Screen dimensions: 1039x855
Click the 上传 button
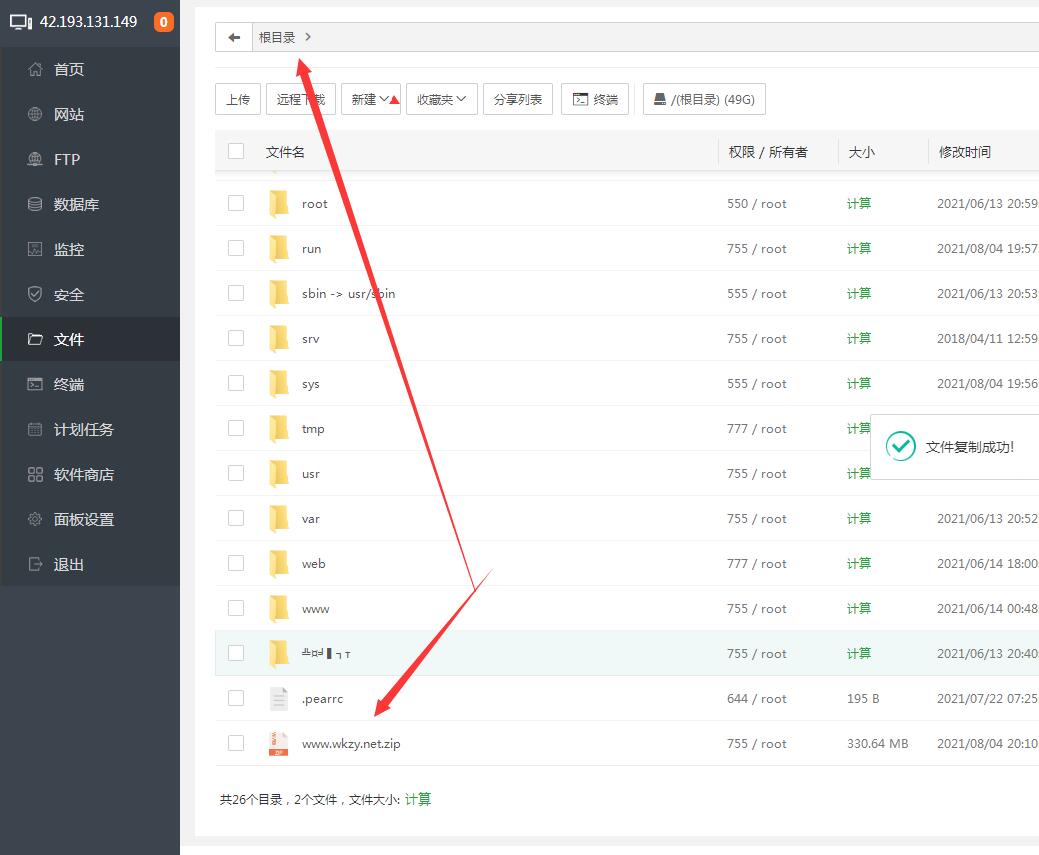click(238, 99)
